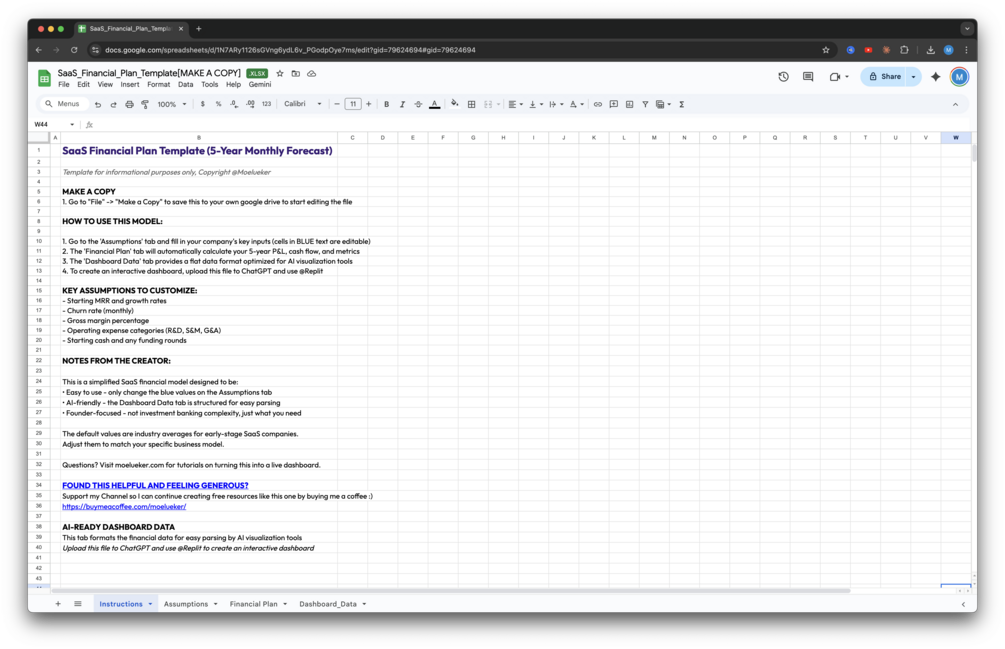Open version history
Screen dimensions: 1005x649
coord(783,77)
